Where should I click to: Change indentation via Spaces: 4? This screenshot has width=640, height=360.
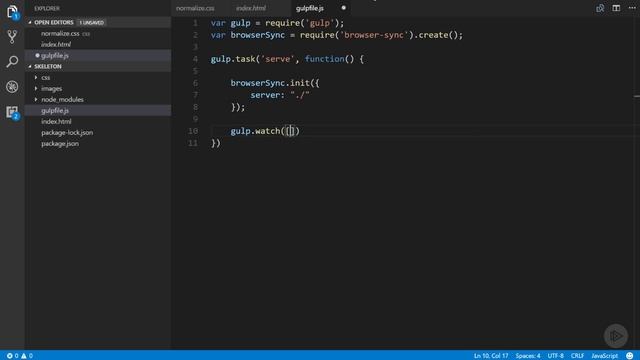pyautogui.click(x=528, y=356)
